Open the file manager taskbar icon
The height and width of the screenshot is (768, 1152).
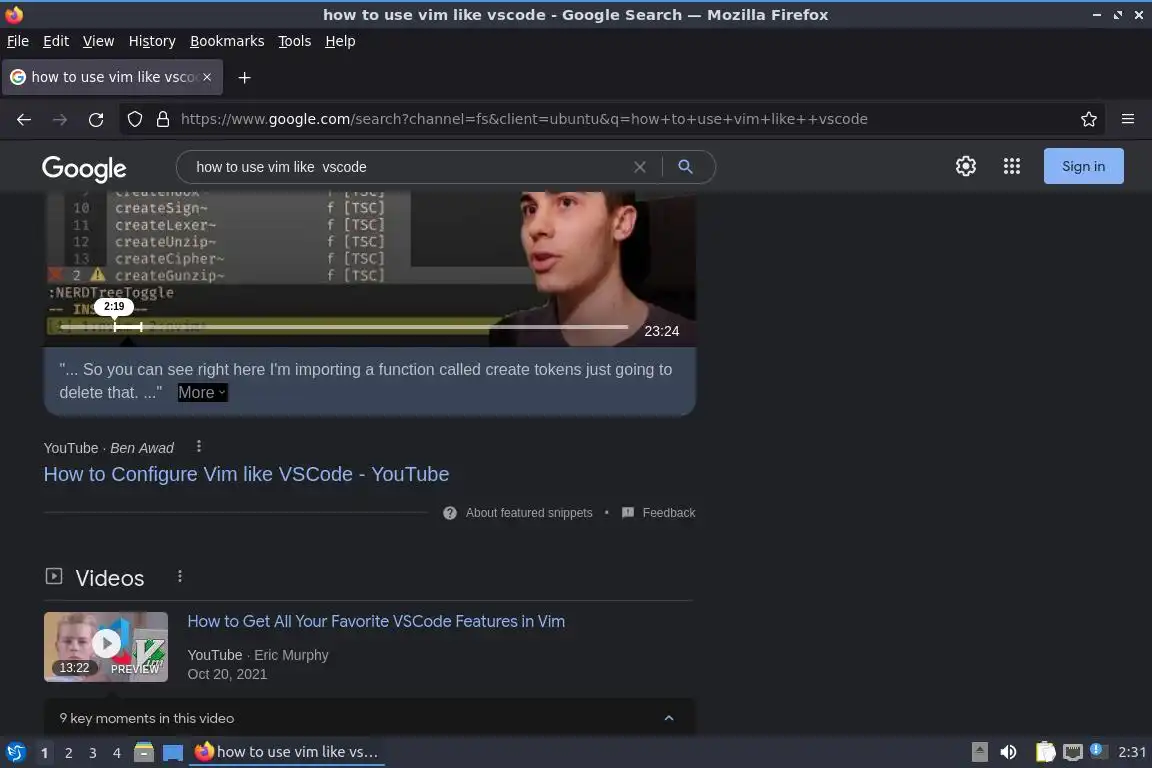coord(143,752)
